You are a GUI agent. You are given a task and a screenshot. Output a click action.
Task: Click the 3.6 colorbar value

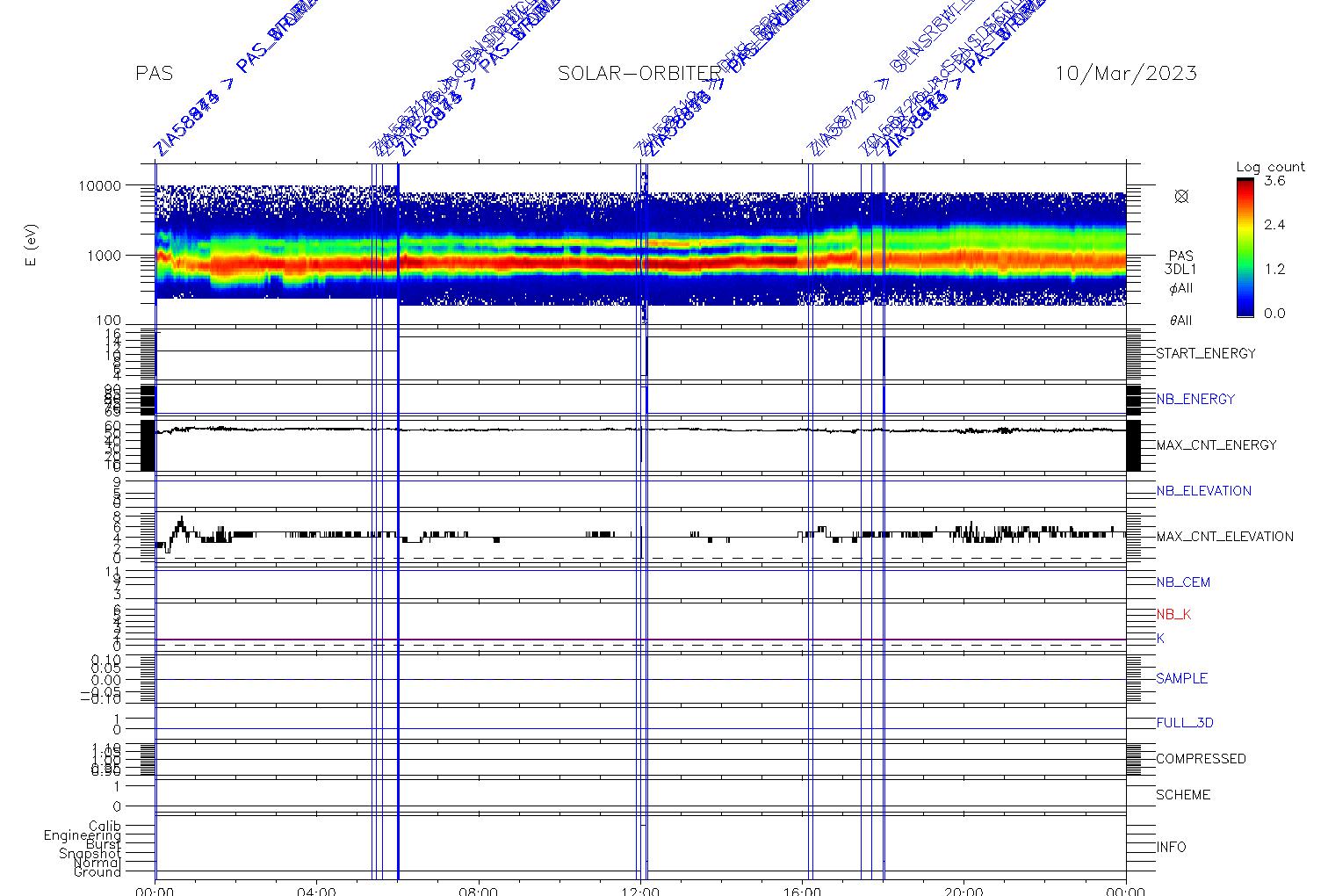[x=1274, y=181]
